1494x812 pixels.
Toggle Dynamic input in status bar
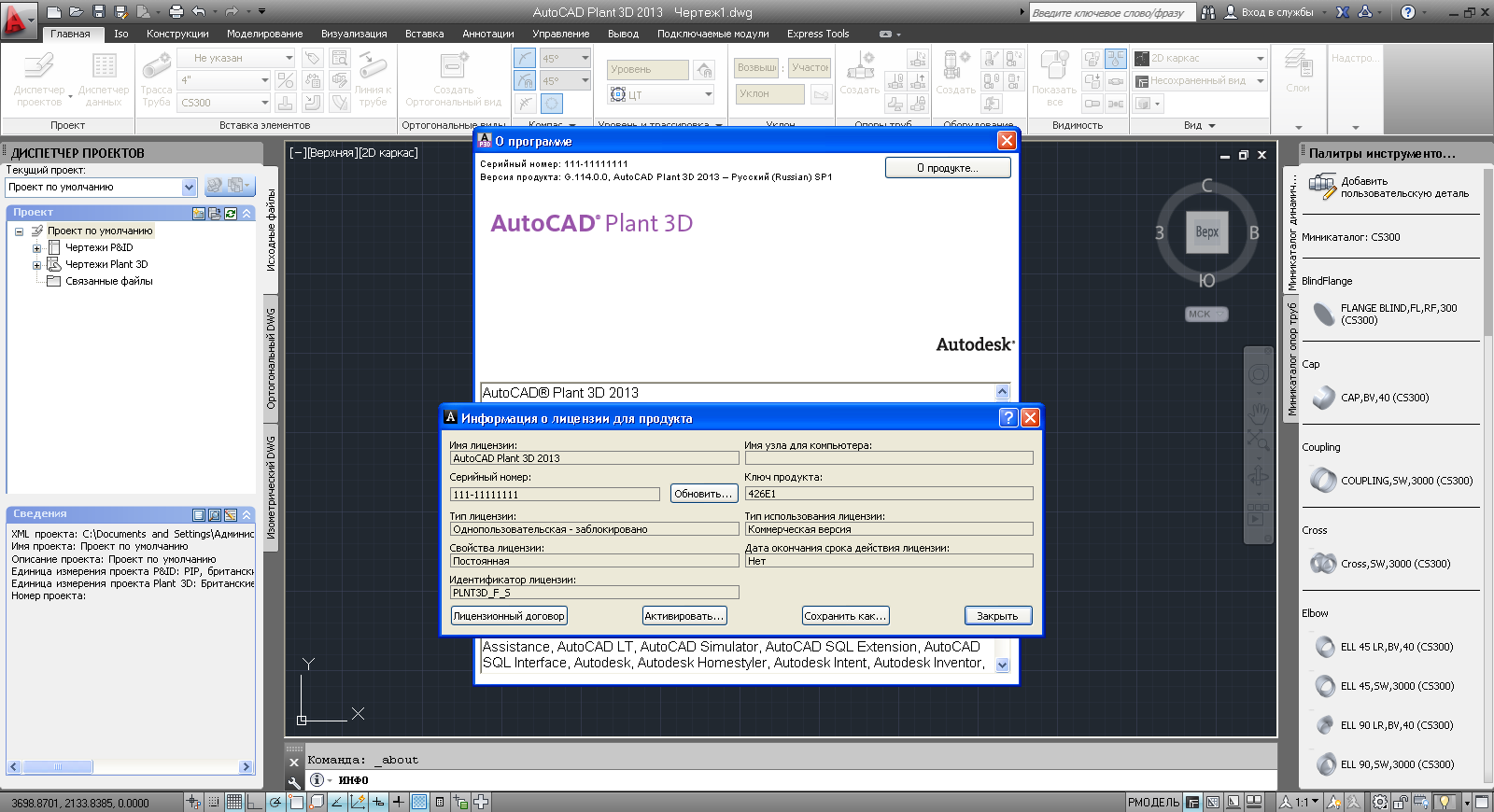click(x=378, y=802)
